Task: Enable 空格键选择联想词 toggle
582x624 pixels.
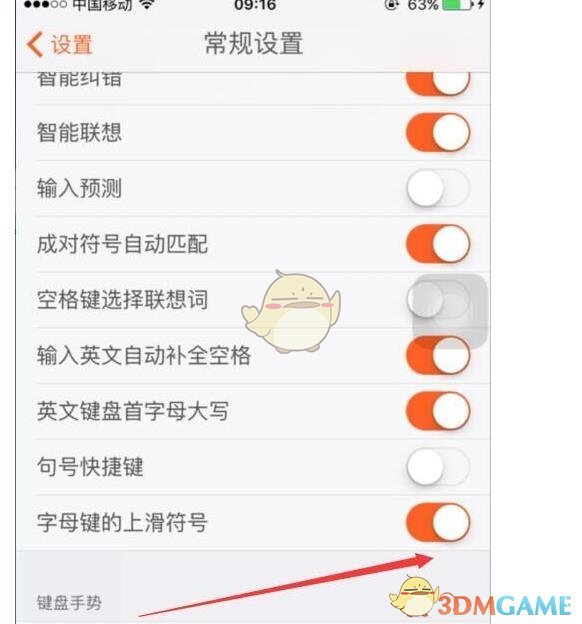Action: coord(438,299)
